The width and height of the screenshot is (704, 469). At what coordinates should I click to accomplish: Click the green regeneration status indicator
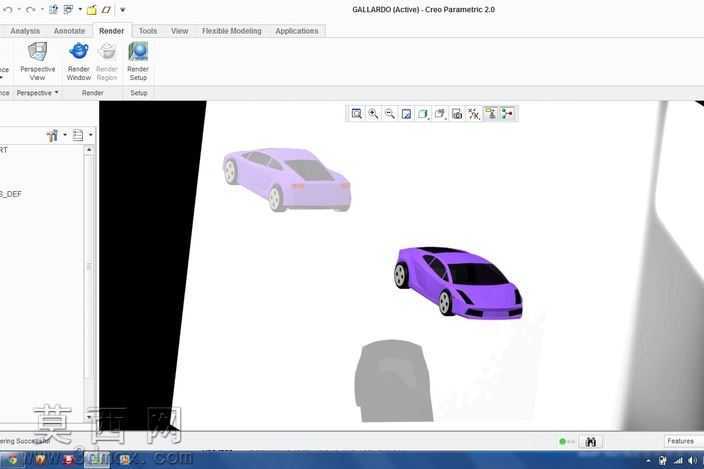point(562,442)
